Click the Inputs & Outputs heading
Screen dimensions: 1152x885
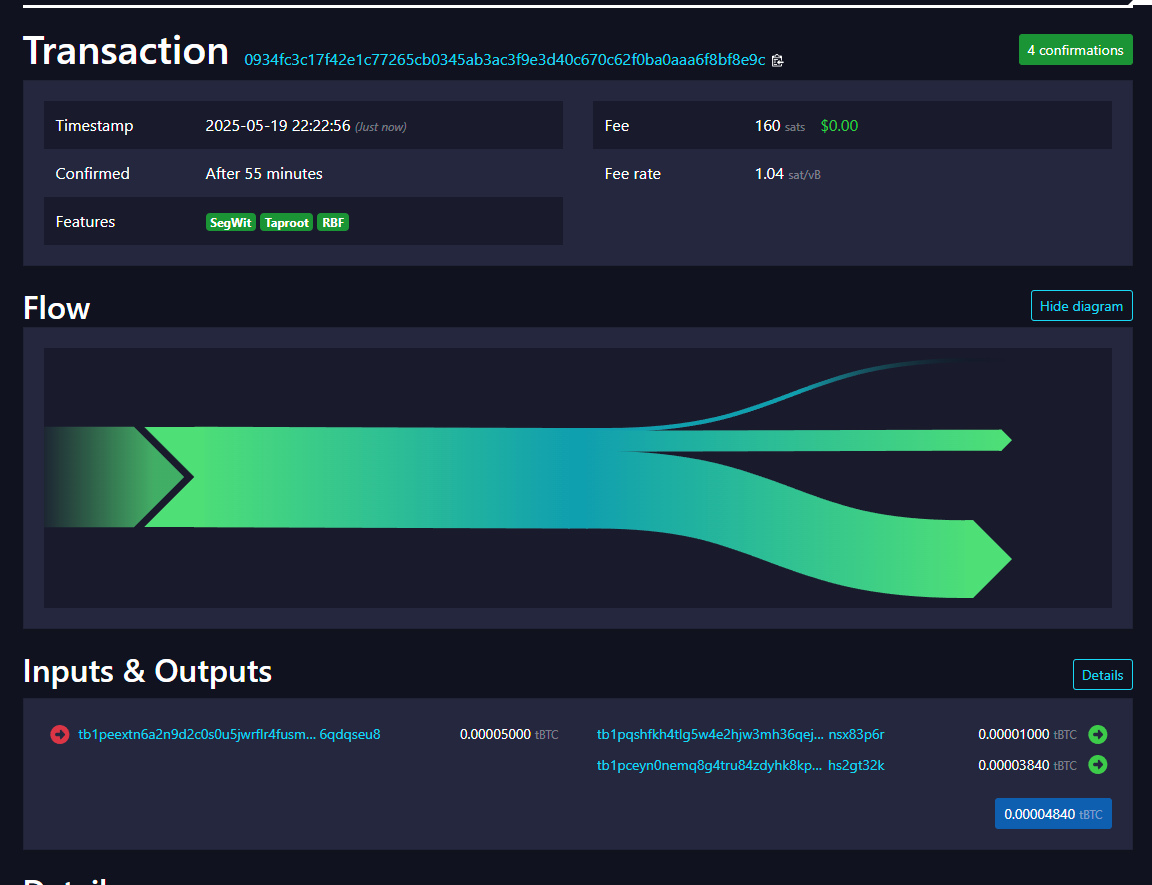click(x=148, y=671)
